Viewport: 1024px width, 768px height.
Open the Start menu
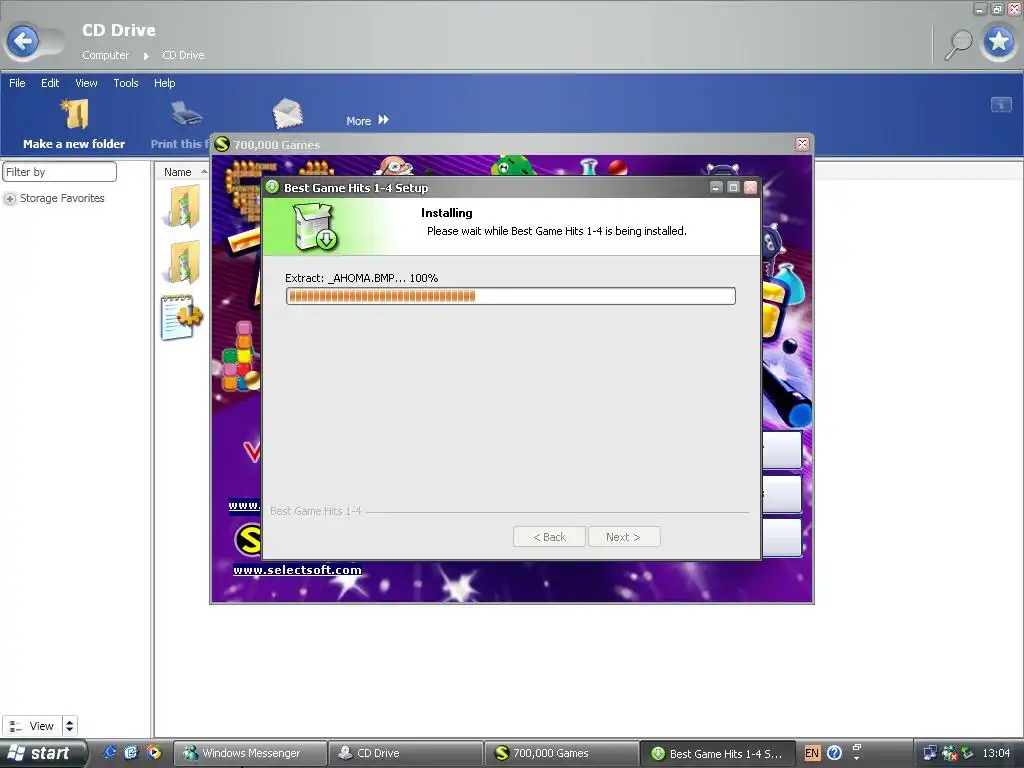(x=43, y=753)
